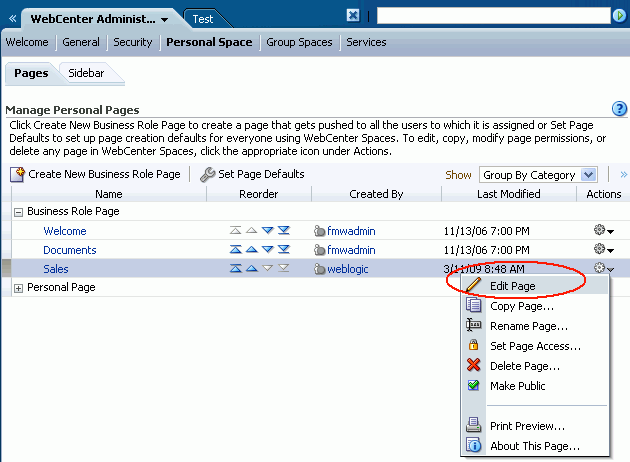Move Documents page to bottom
Screen dimensions: 630x462
click(284, 249)
